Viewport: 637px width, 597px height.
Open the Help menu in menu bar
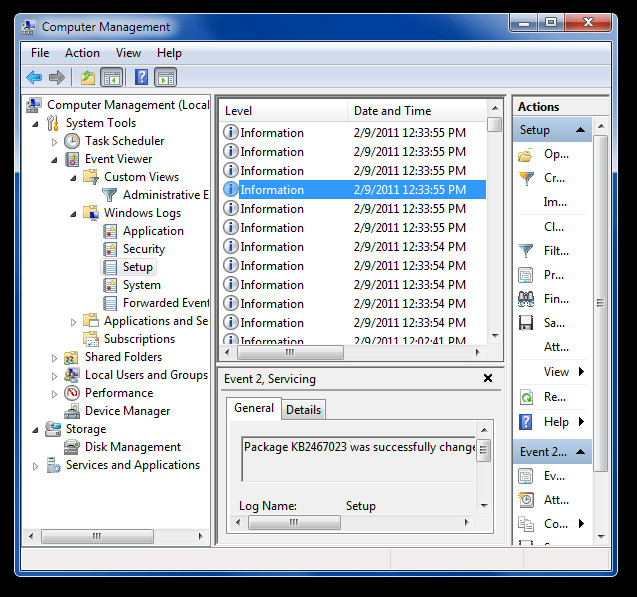(x=169, y=53)
